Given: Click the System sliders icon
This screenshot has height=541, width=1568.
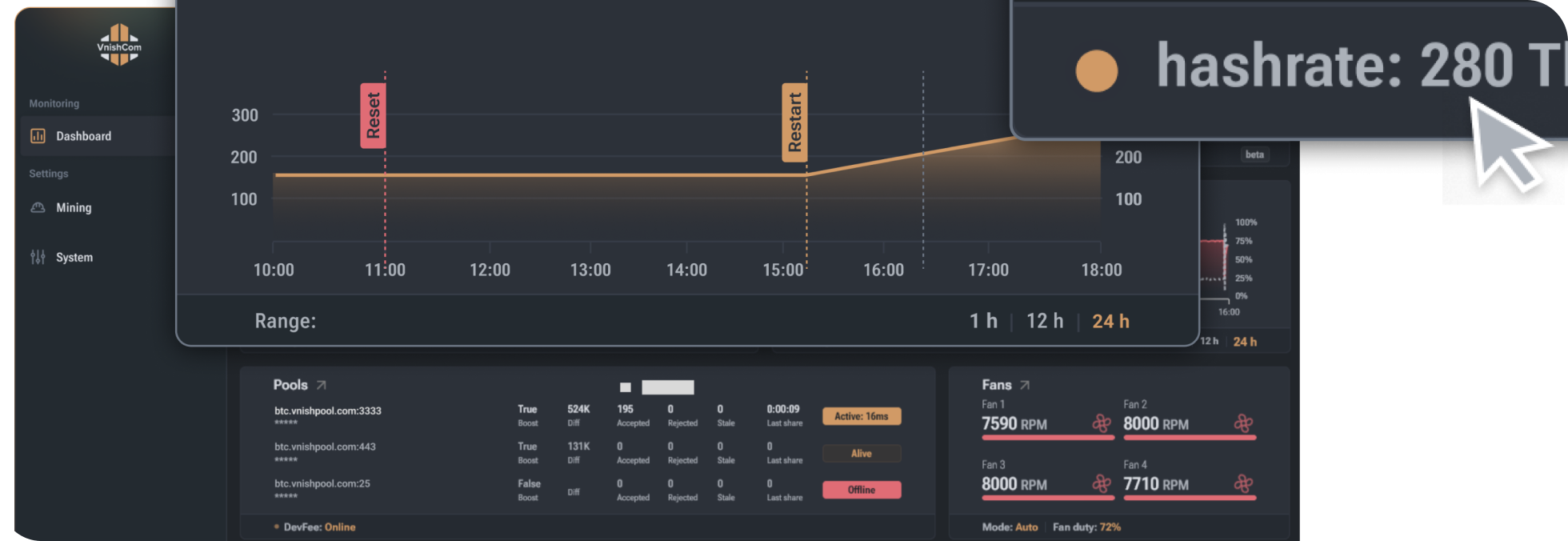Looking at the screenshot, I should click(38, 257).
